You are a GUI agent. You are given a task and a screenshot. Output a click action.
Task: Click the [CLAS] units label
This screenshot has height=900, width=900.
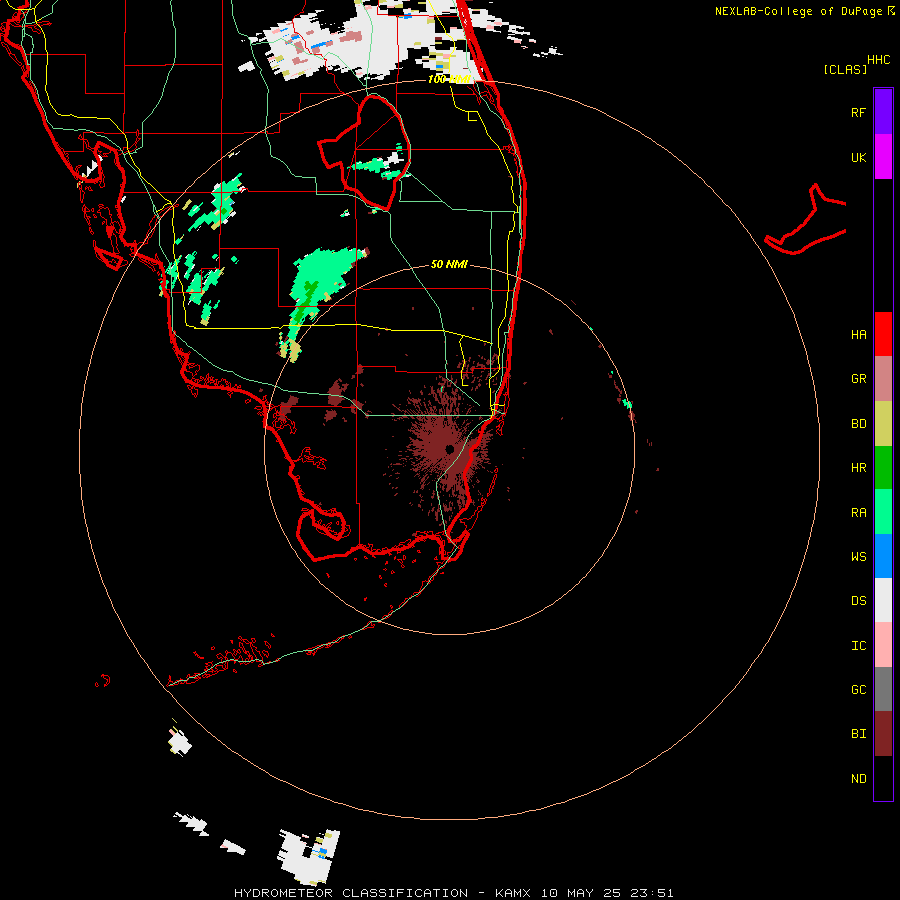coord(845,69)
